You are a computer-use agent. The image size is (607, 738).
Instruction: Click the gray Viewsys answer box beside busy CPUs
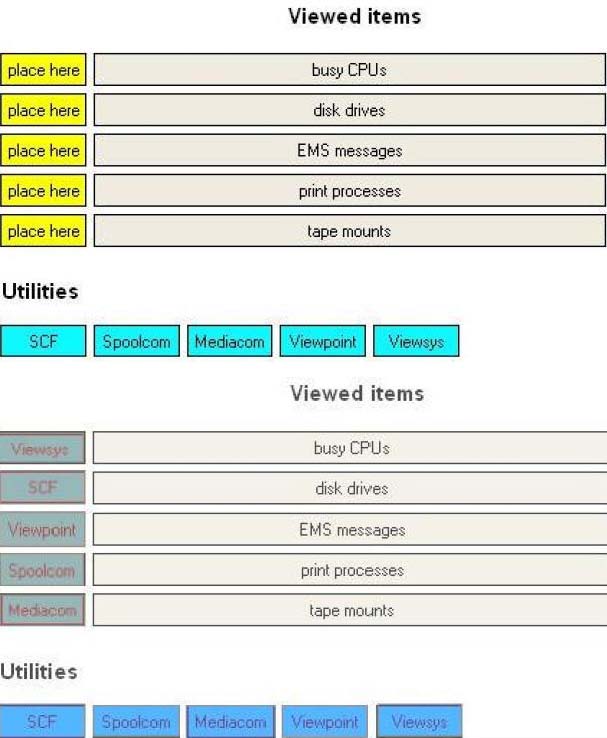pos(42,448)
